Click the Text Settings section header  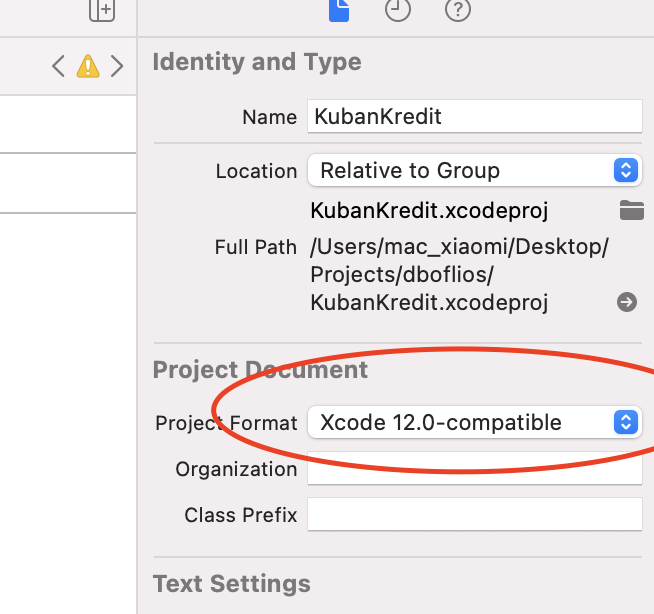point(231,583)
